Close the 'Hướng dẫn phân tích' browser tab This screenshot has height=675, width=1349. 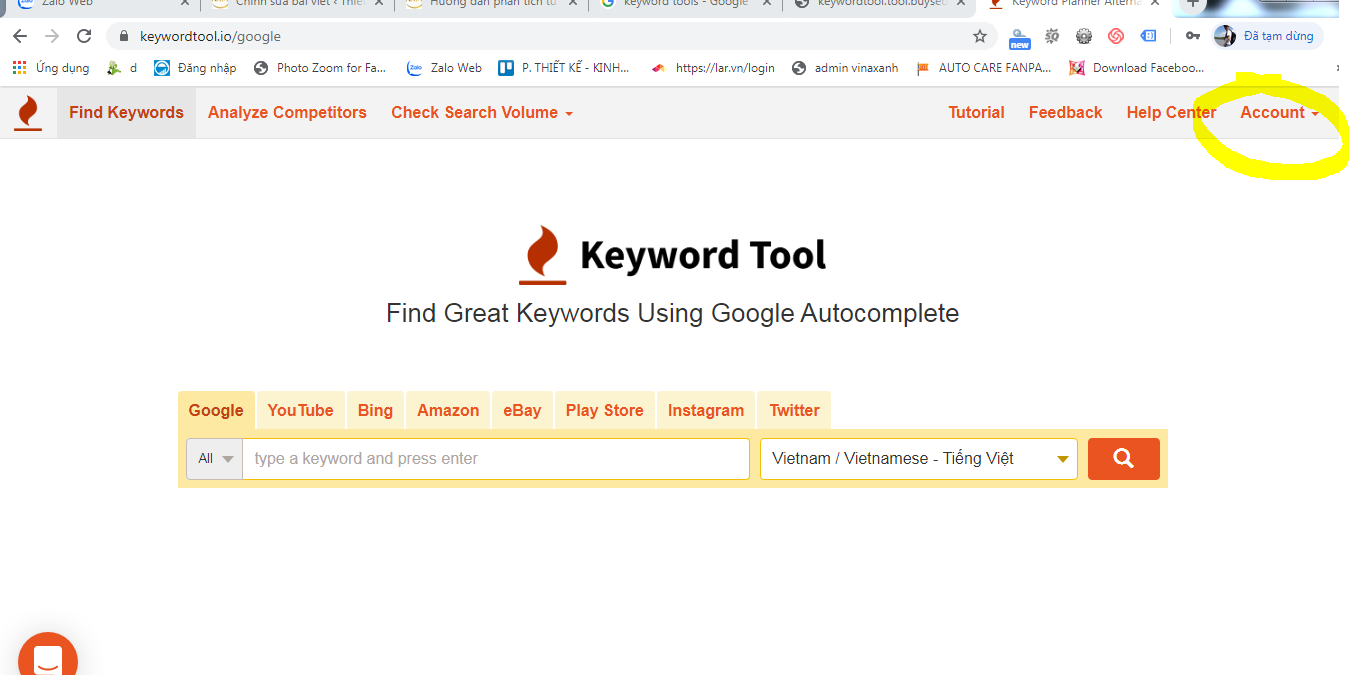pos(573,4)
